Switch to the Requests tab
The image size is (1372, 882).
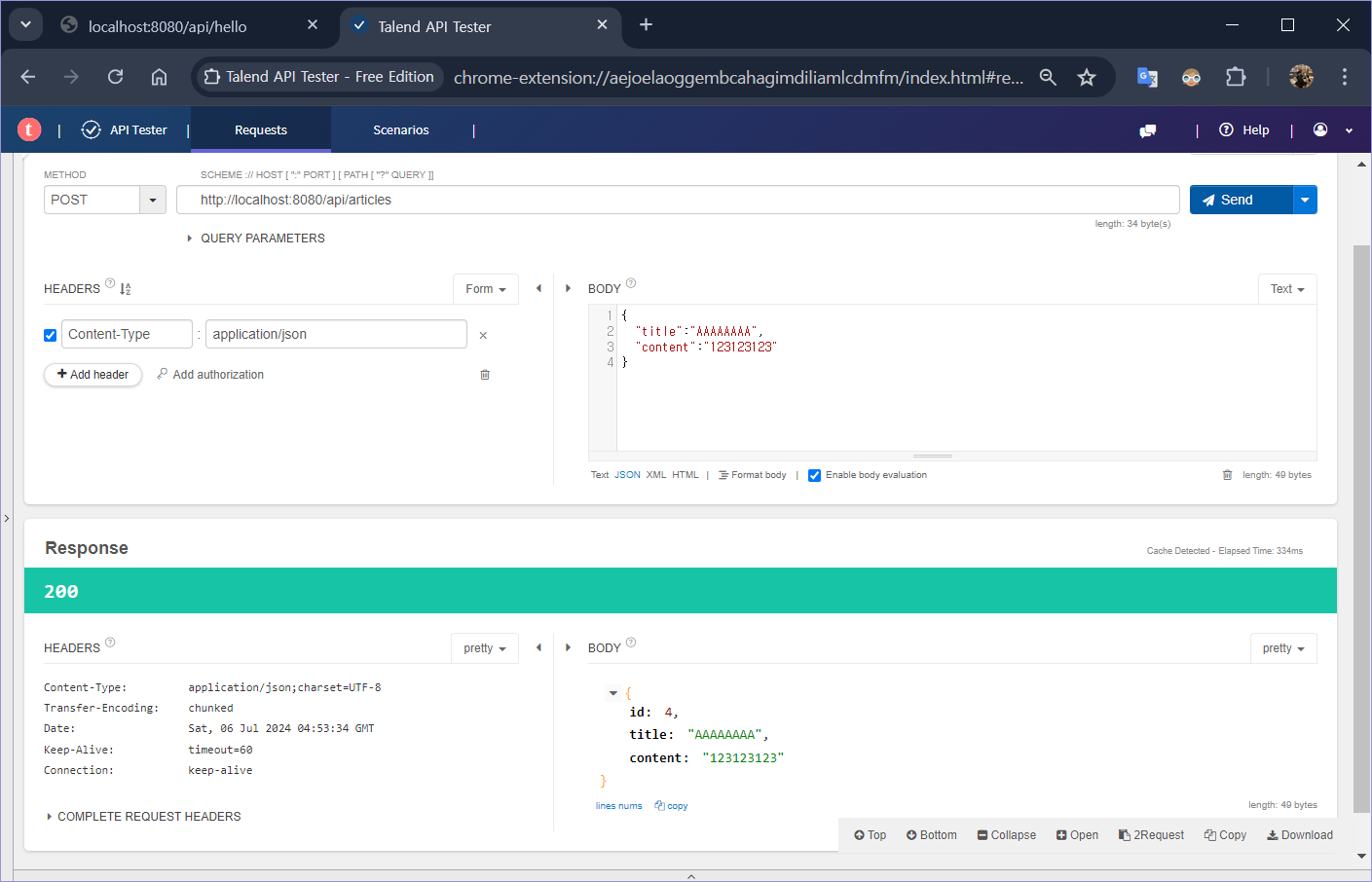coord(261,129)
